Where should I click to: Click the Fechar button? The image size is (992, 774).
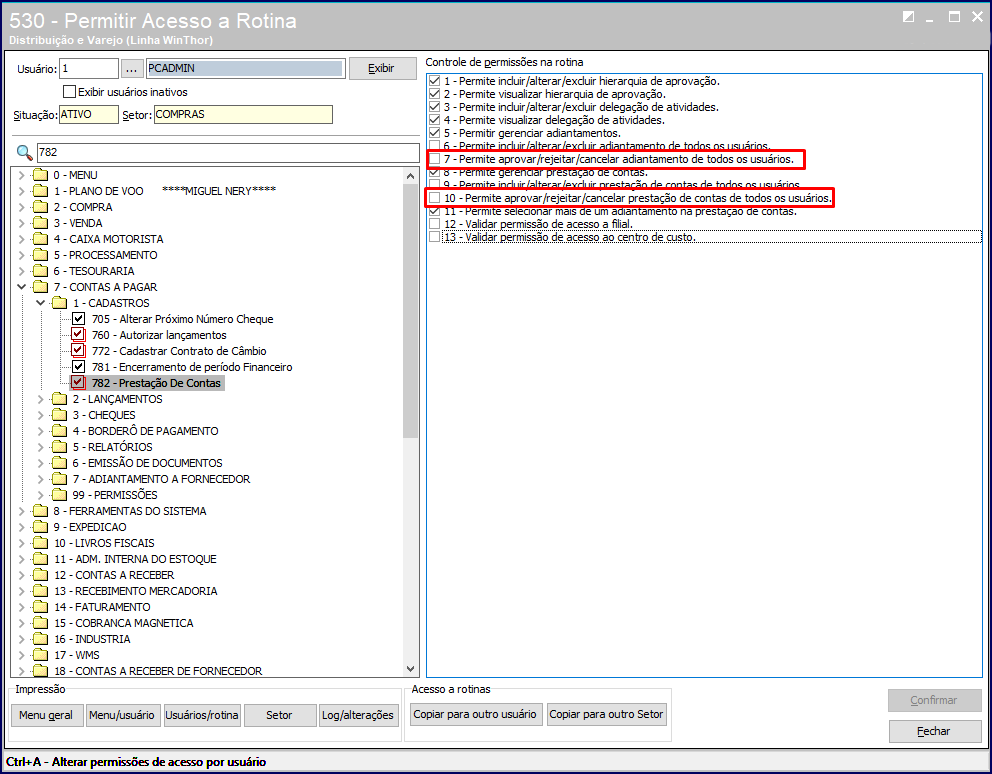pos(934,731)
